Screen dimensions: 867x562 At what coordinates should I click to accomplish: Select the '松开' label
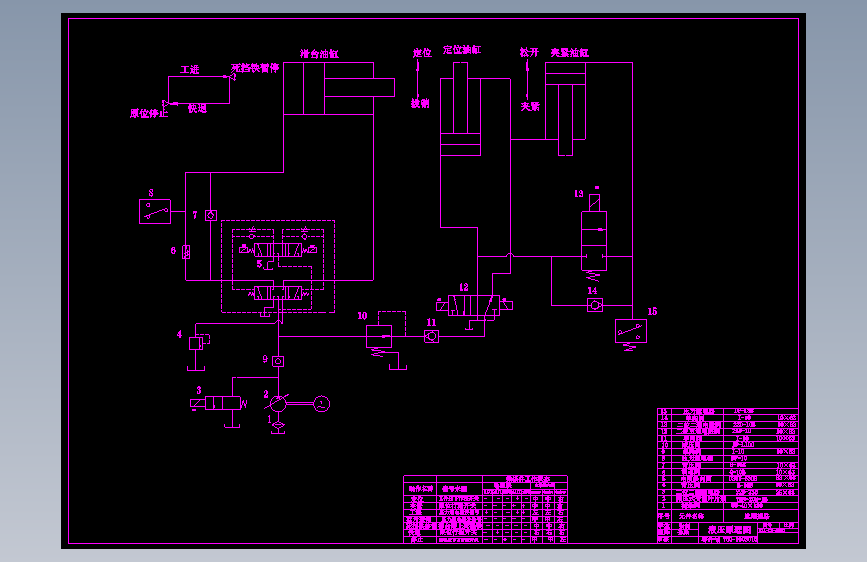pos(529,52)
